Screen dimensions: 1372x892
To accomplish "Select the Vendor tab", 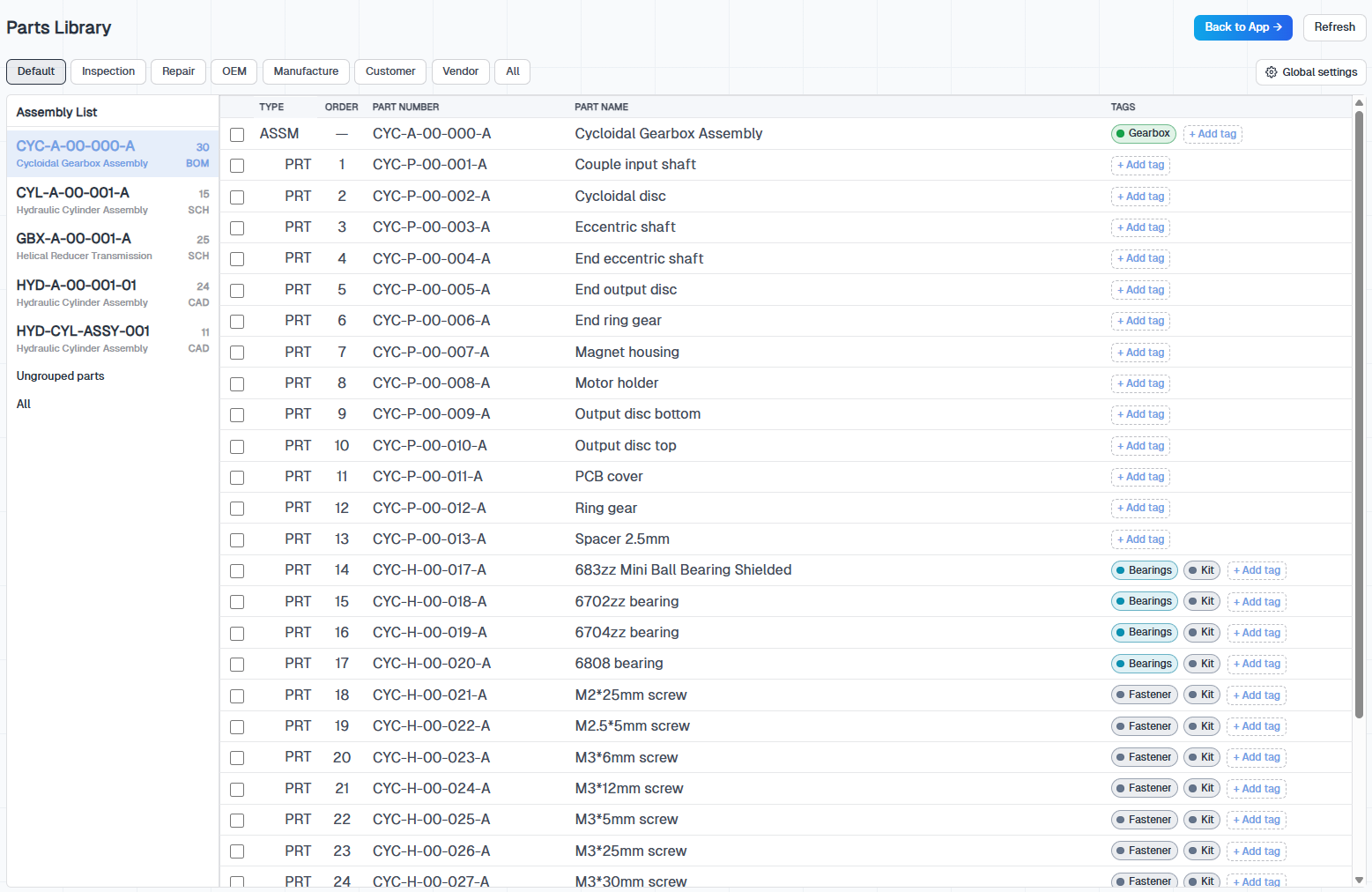I will point(461,71).
